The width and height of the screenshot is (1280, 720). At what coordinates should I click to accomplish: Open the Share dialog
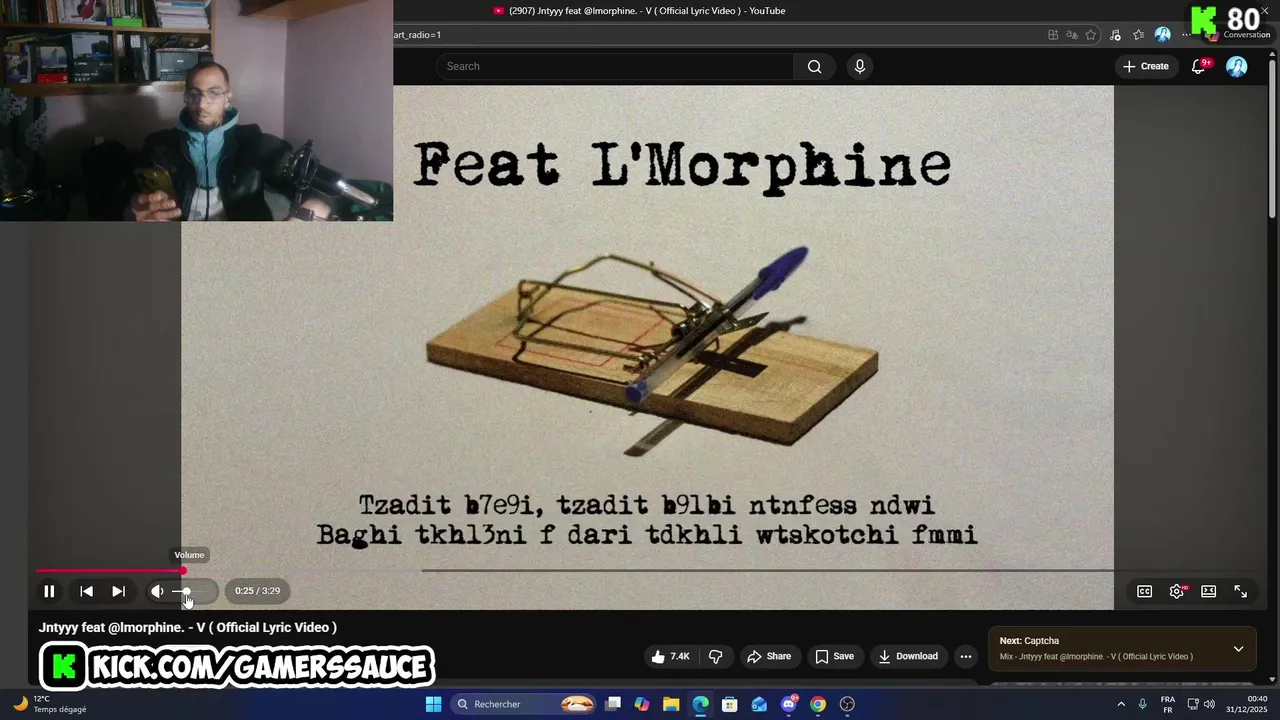pos(769,656)
